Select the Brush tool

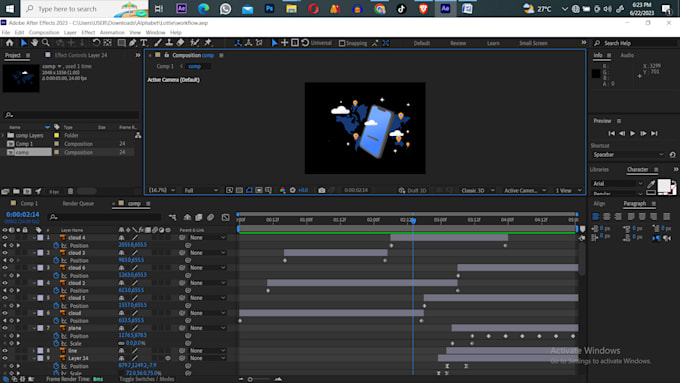(158, 43)
